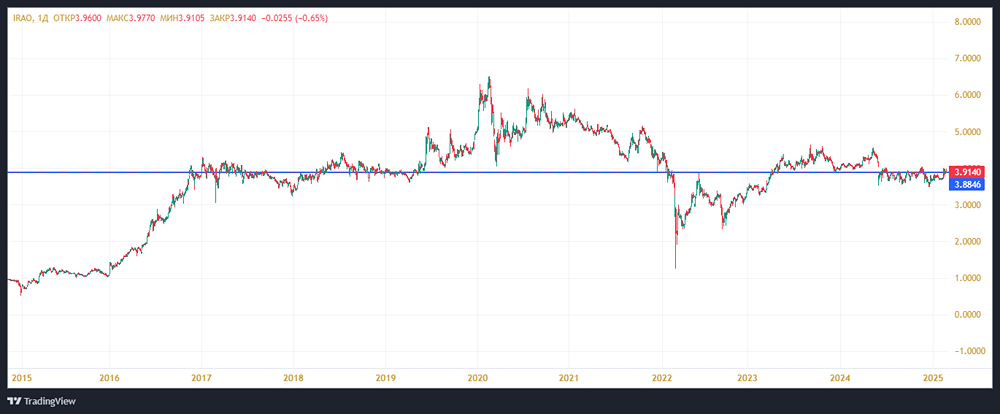Click the blue 3.8846 horizontal line price tag

[967, 184]
